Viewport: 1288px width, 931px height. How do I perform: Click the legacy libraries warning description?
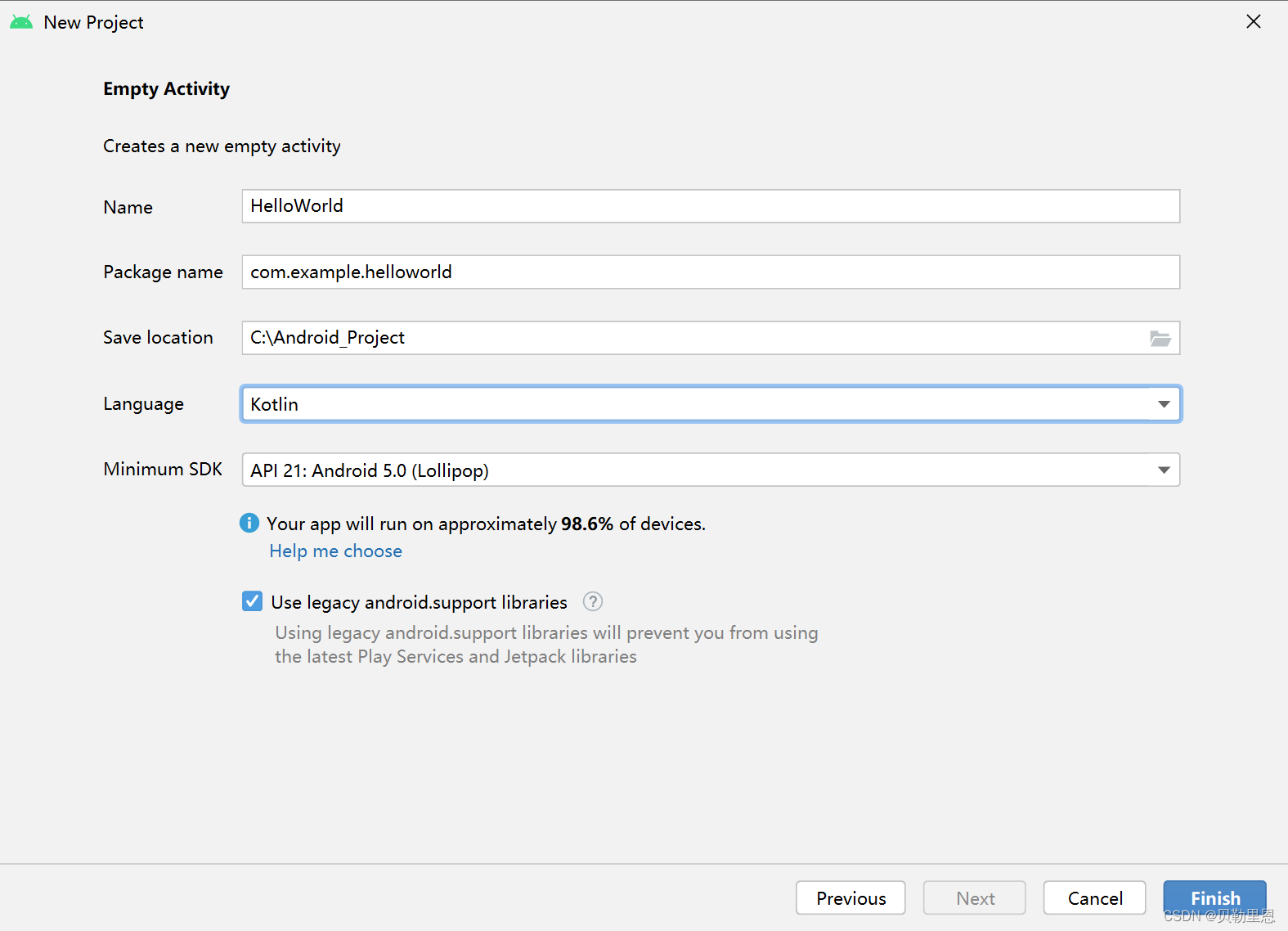pos(546,645)
